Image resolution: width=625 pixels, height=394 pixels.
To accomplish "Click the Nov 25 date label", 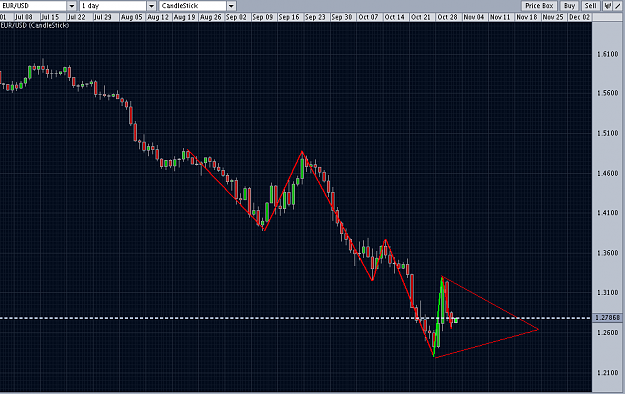I will pos(553,17).
